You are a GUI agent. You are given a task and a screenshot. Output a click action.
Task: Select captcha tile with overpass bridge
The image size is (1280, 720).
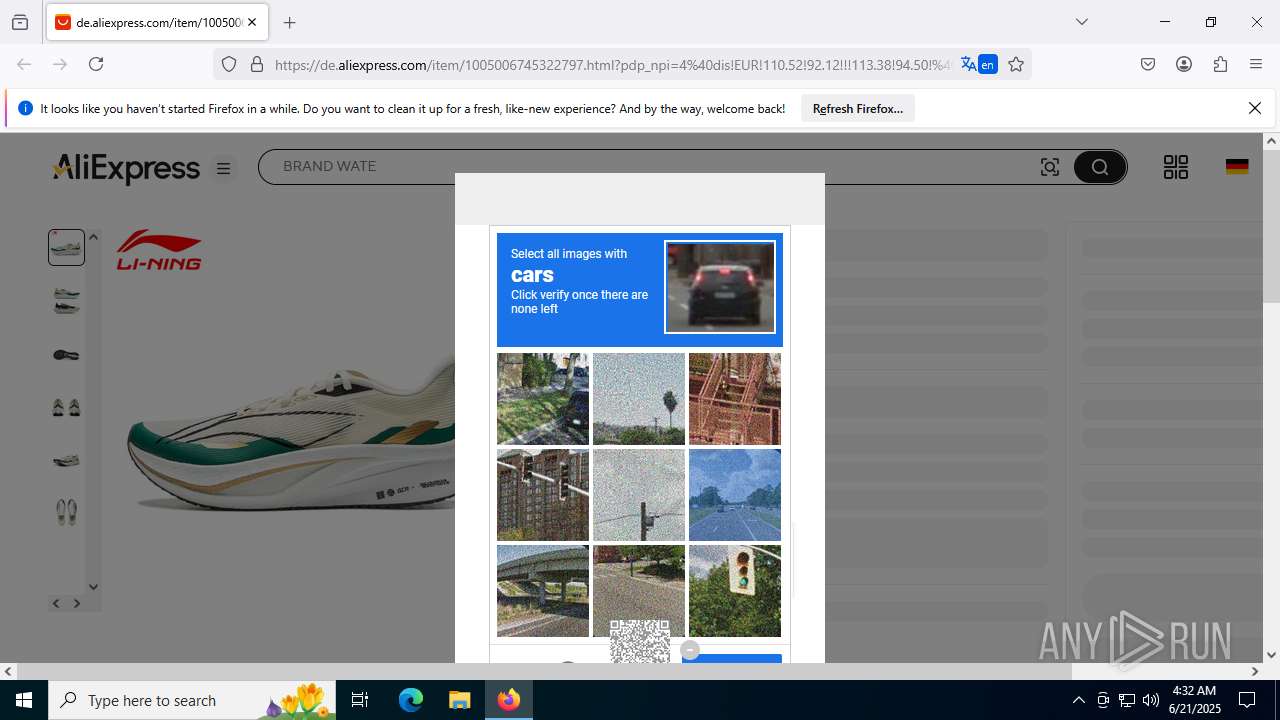[543, 591]
